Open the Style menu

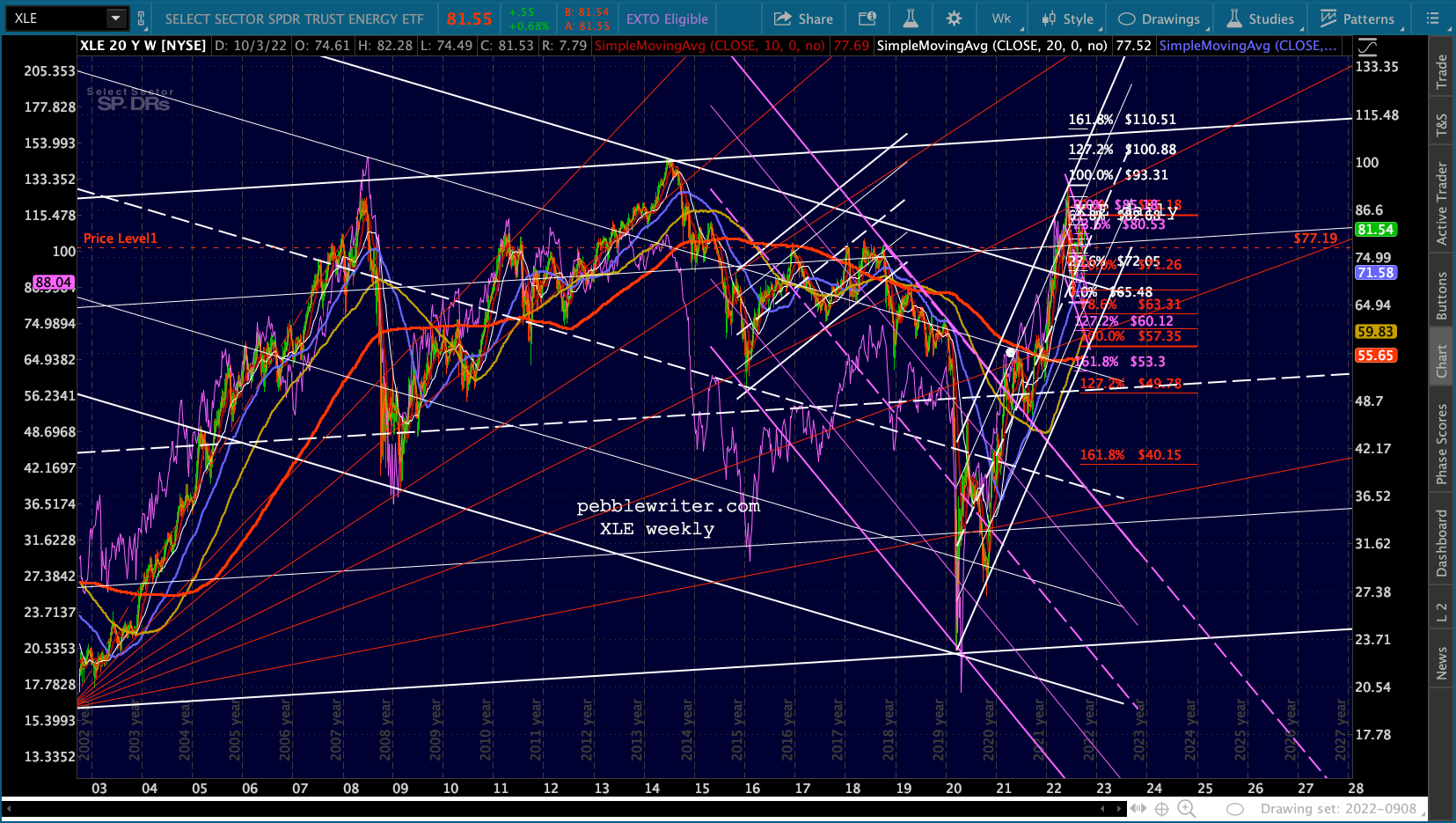(1067, 18)
